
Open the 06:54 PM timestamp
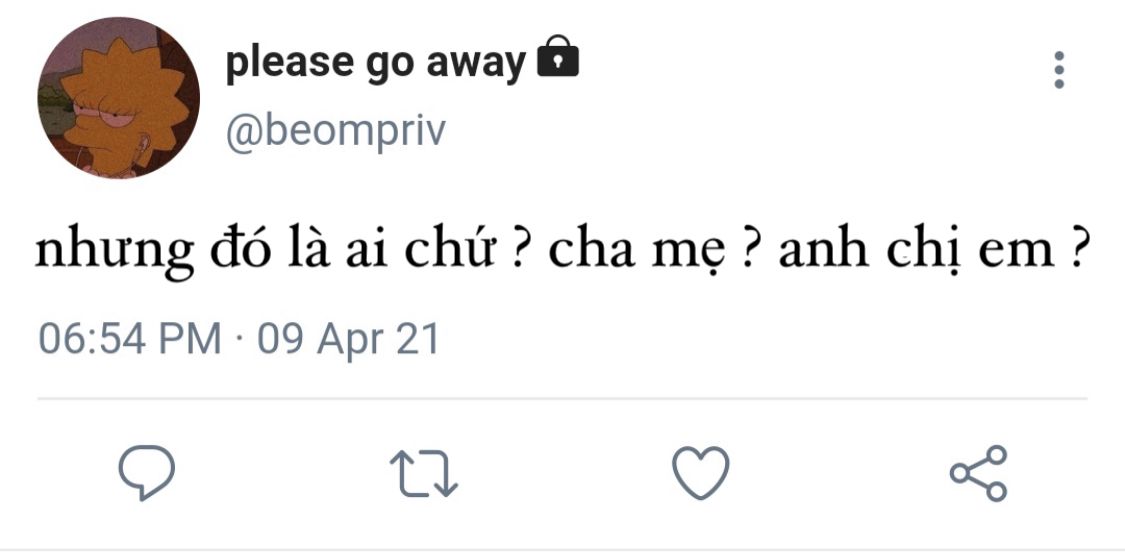130,339
